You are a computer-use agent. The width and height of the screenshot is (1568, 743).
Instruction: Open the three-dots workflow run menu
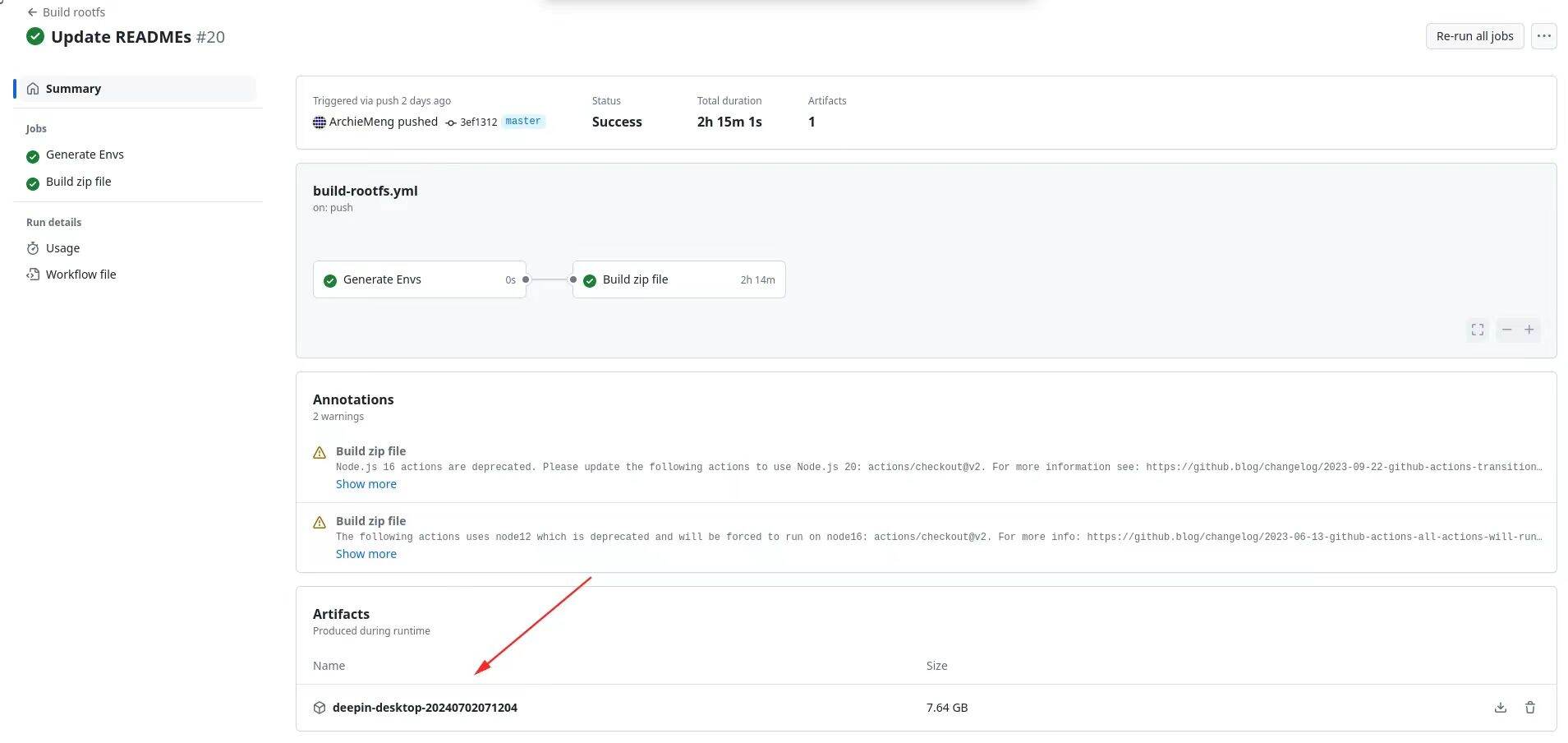(1544, 36)
